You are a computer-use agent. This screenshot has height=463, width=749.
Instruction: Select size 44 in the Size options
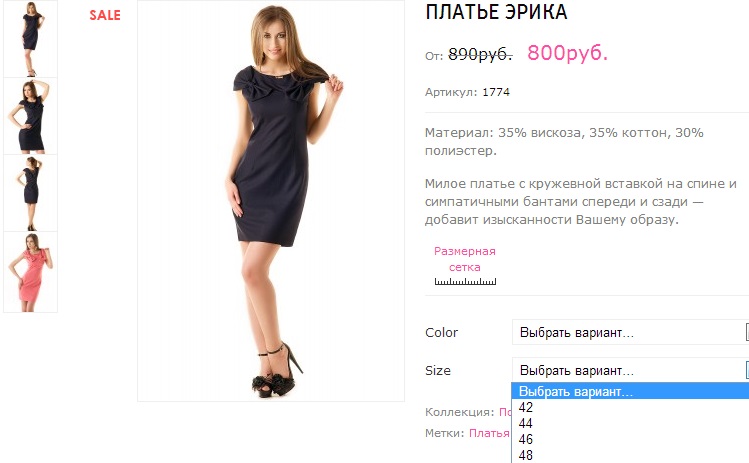[527, 423]
